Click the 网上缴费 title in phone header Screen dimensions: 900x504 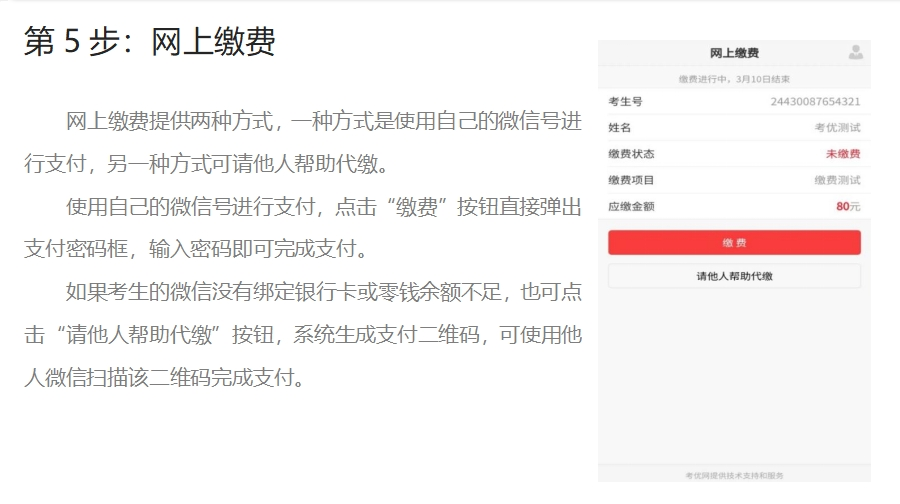734,53
